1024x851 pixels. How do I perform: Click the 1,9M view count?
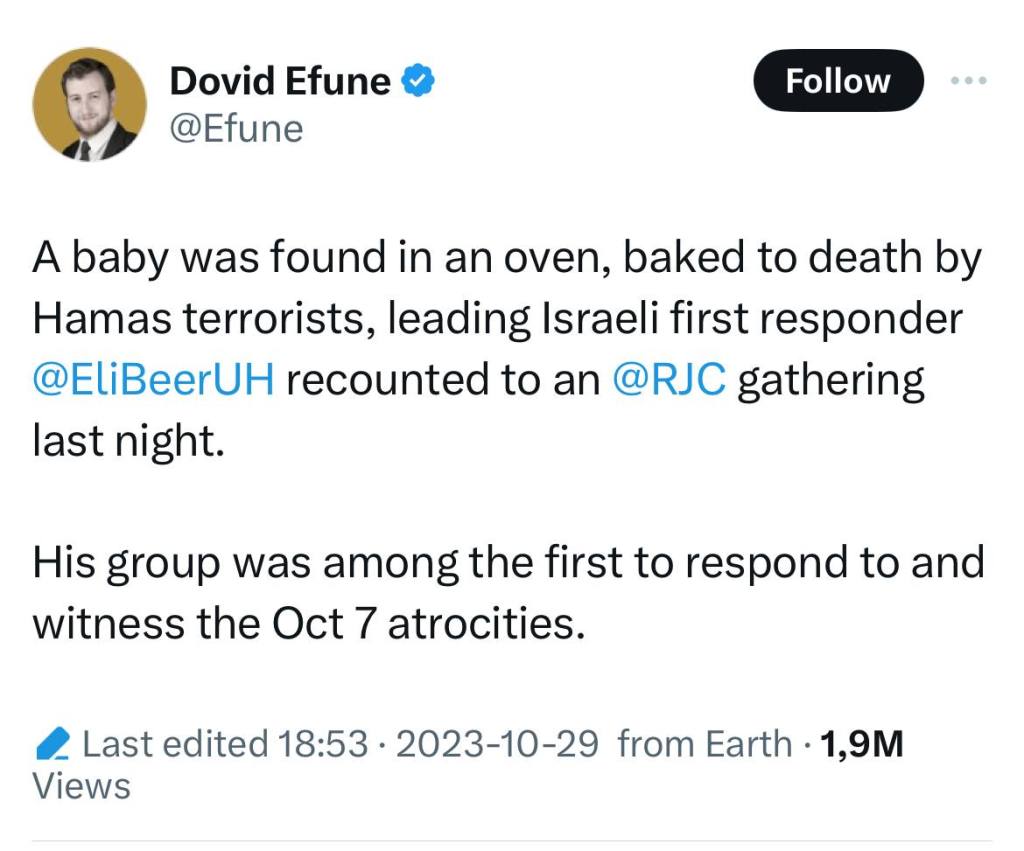861,744
